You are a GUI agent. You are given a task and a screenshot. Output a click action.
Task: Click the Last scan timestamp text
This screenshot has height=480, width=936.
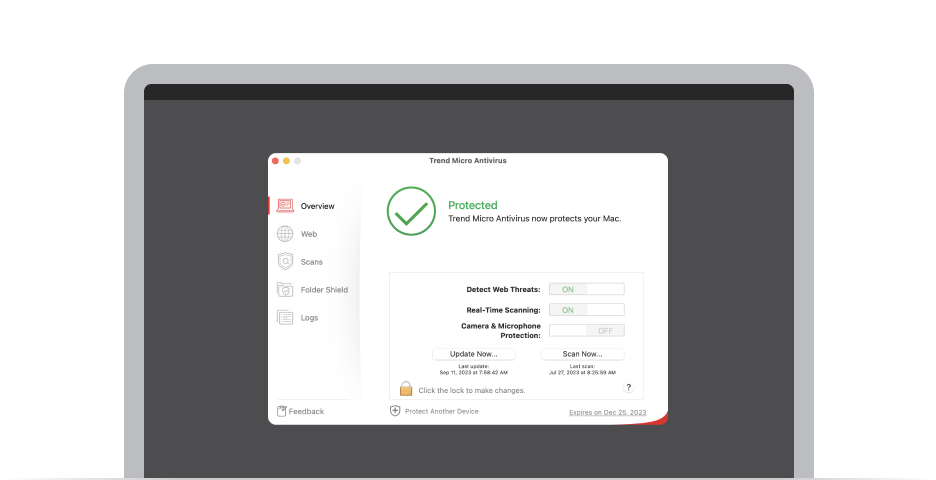click(x=582, y=370)
